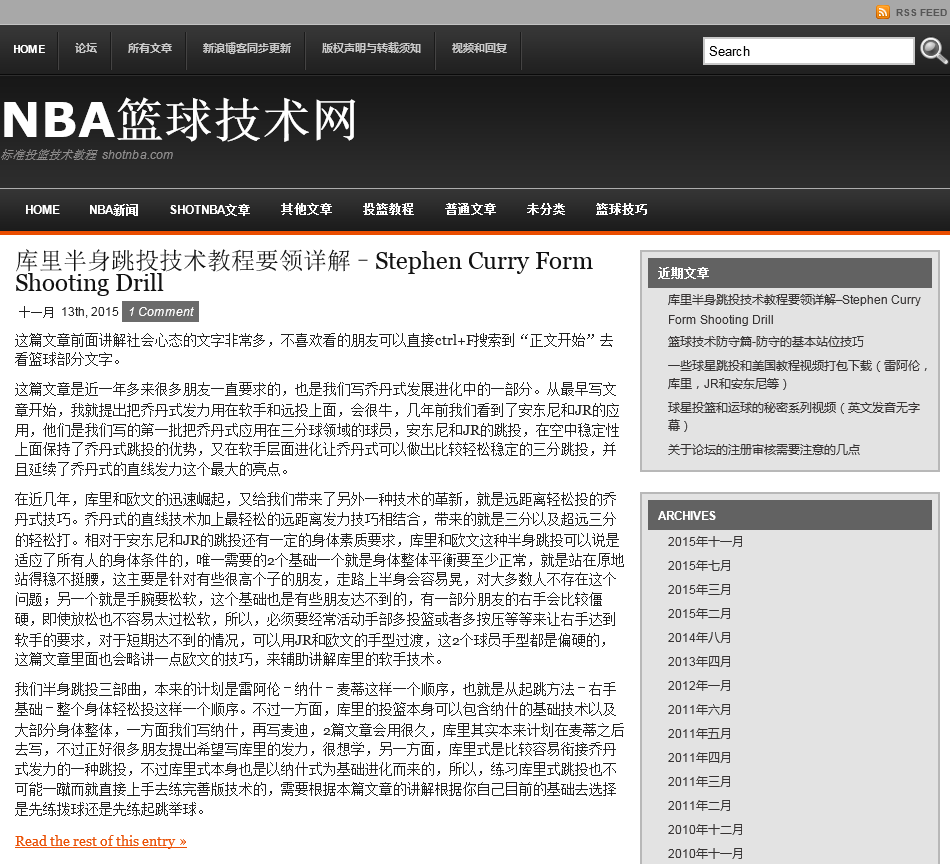Select the NBA新闻 category
The width and height of the screenshot is (950, 864).
click(114, 210)
